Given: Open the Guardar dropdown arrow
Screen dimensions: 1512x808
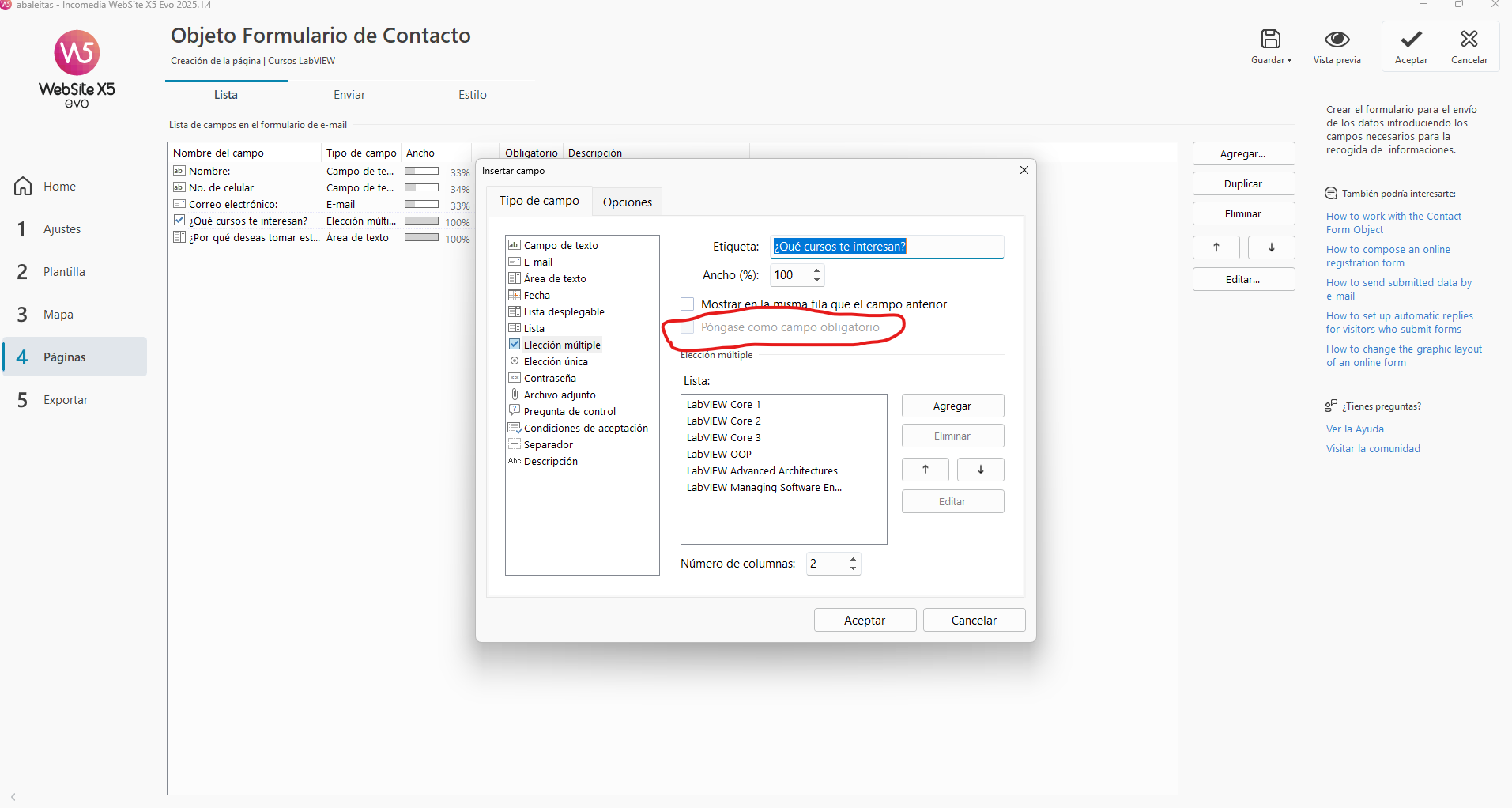Looking at the screenshot, I should (x=1289, y=60).
